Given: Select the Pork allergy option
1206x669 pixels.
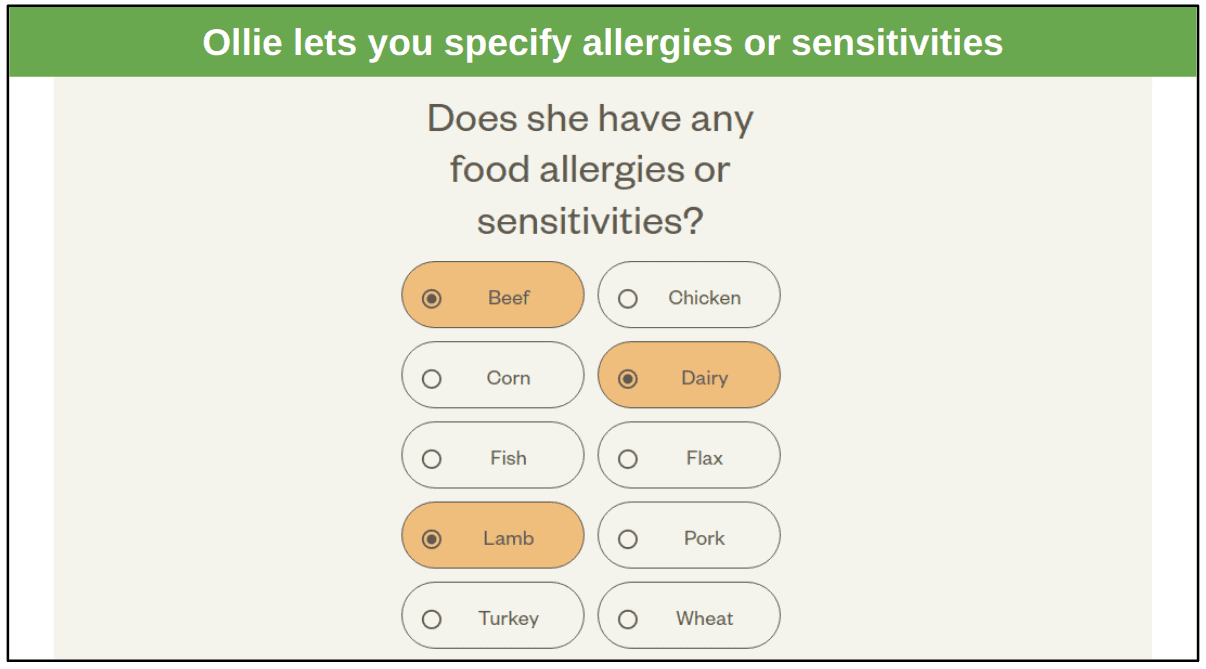Looking at the screenshot, I should click(x=688, y=535).
